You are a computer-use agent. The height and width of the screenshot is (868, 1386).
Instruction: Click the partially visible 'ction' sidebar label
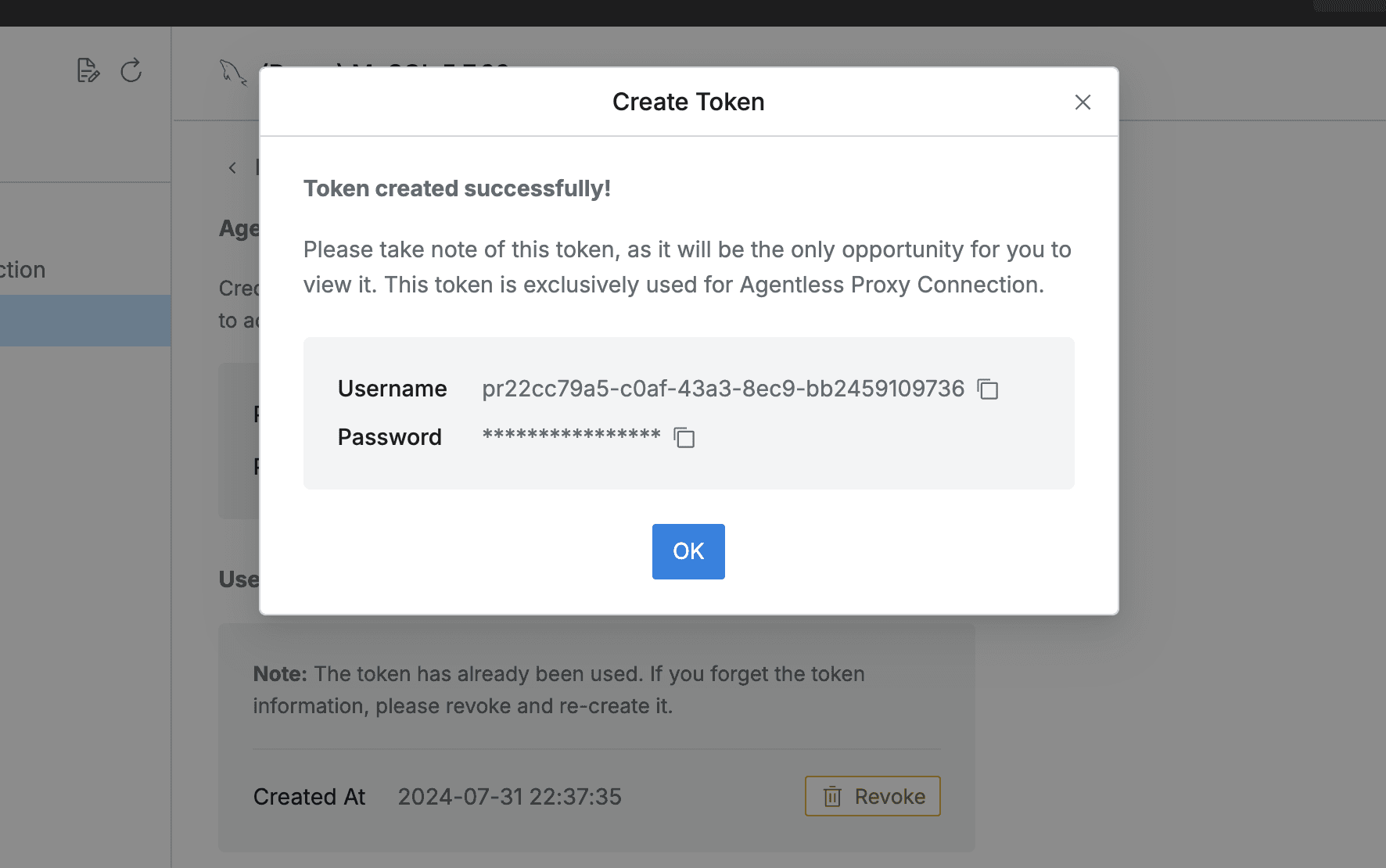(22, 269)
